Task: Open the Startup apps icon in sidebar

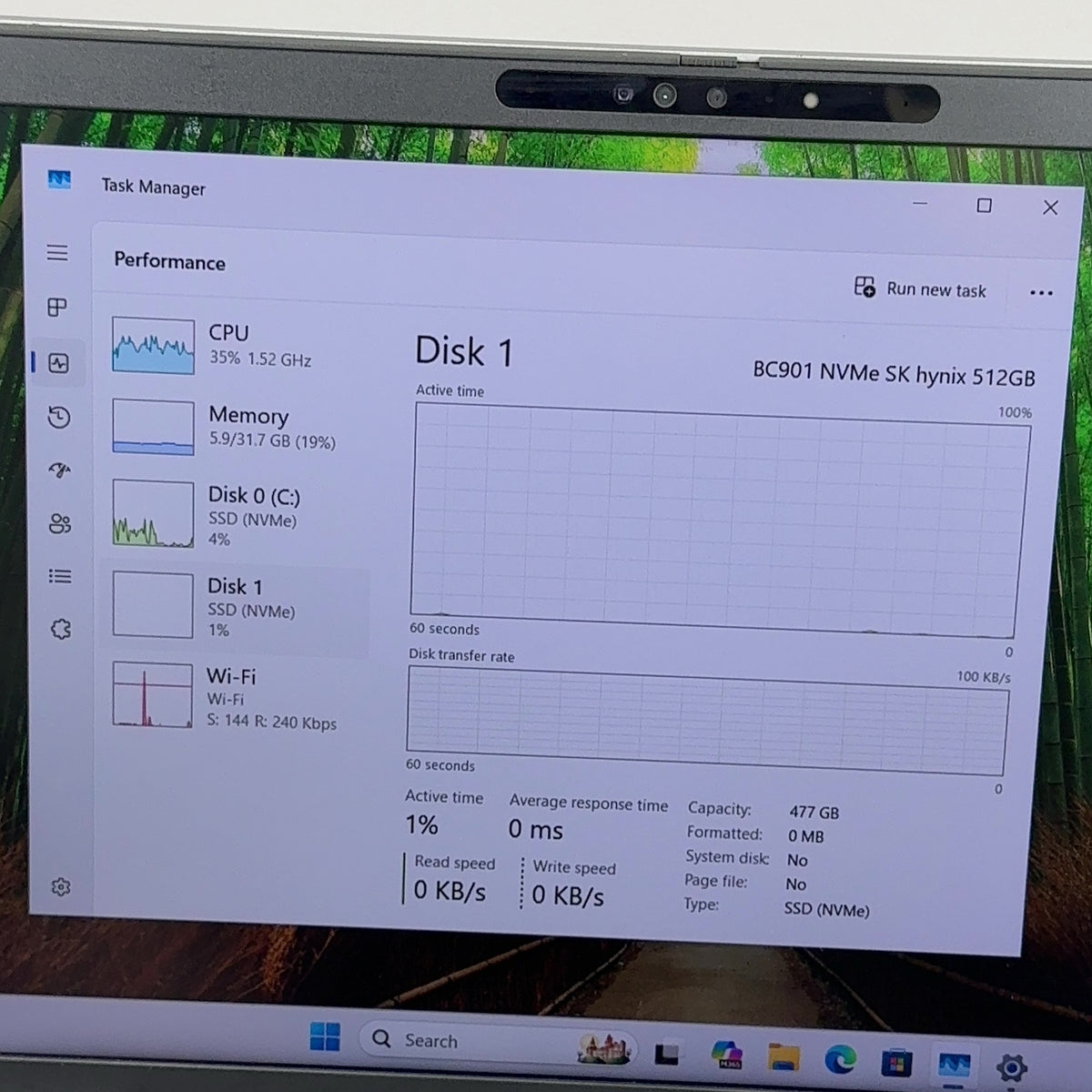Action: (59, 470)
